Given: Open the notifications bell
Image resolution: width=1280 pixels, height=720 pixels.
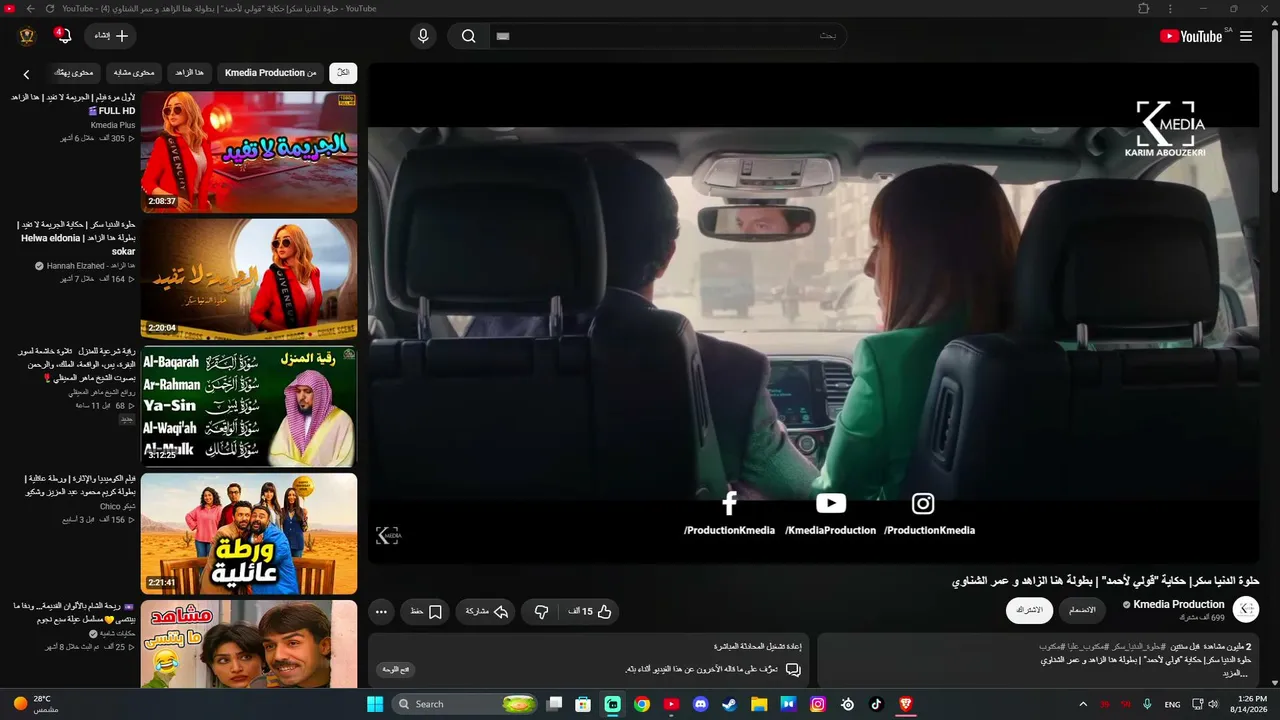Looking at the screenshot, I should (x=64, y=36).
